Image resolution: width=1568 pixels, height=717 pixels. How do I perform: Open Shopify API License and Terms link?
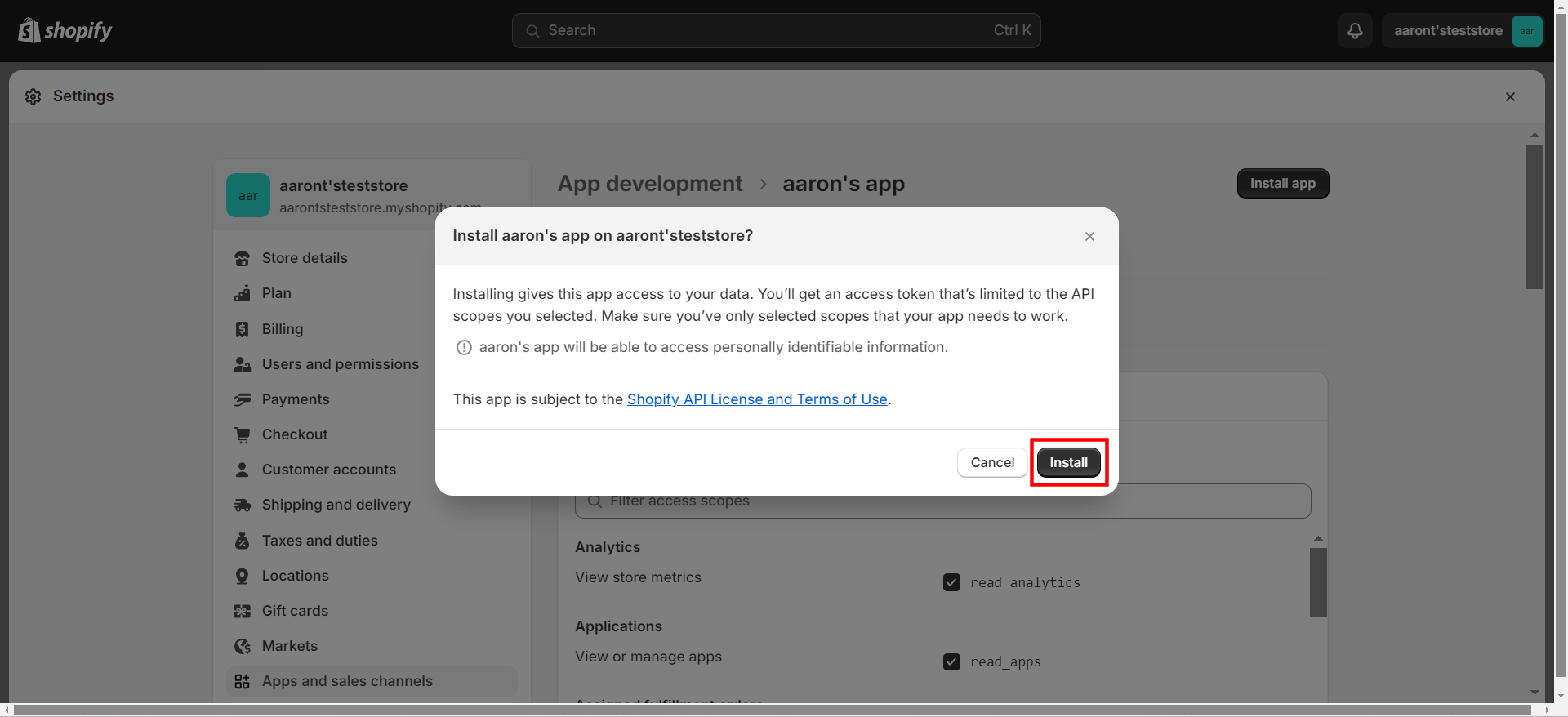(x=757, y=399)
